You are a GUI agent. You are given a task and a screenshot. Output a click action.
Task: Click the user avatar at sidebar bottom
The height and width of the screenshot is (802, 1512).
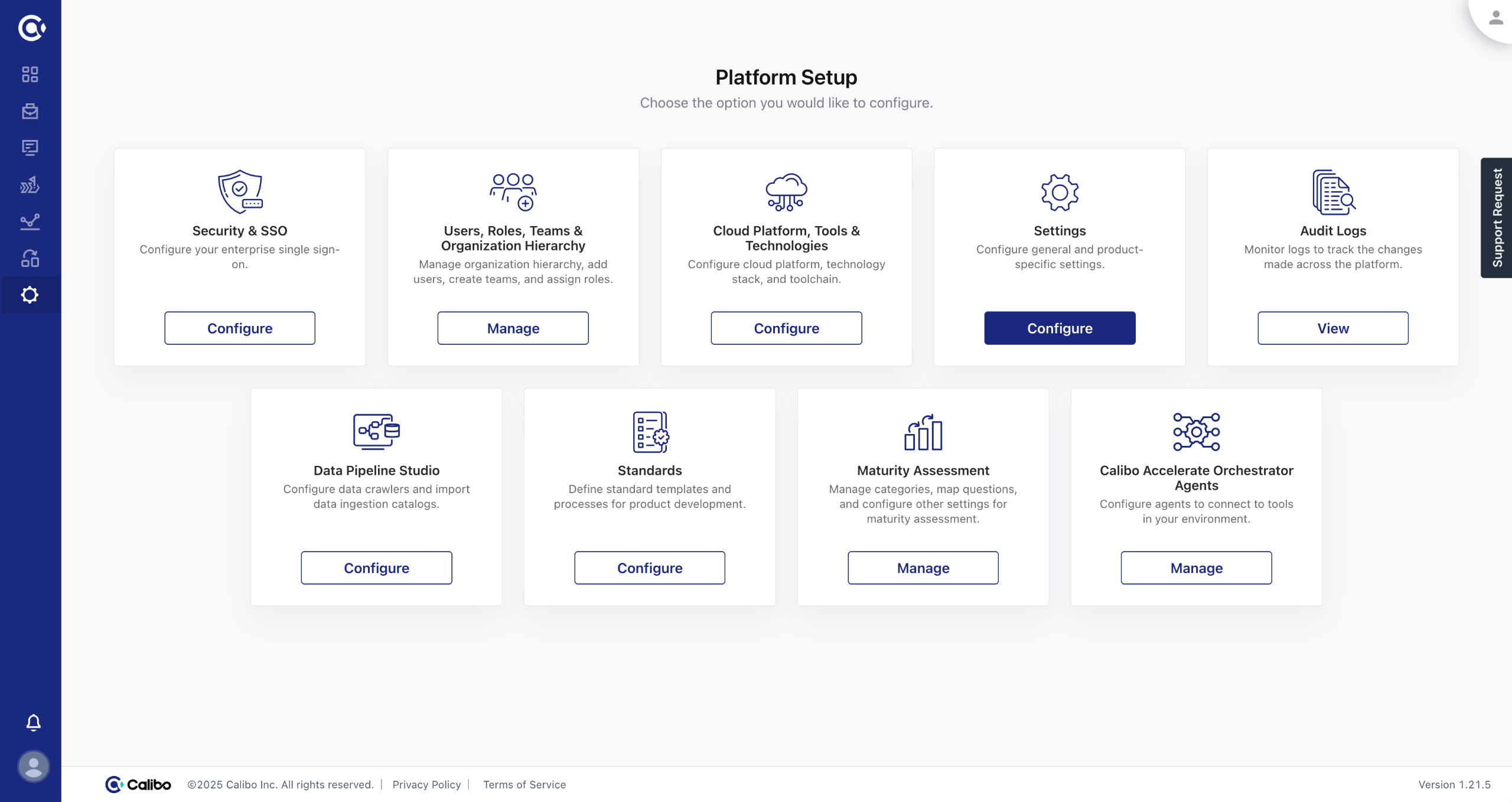(x=34, y=766)
